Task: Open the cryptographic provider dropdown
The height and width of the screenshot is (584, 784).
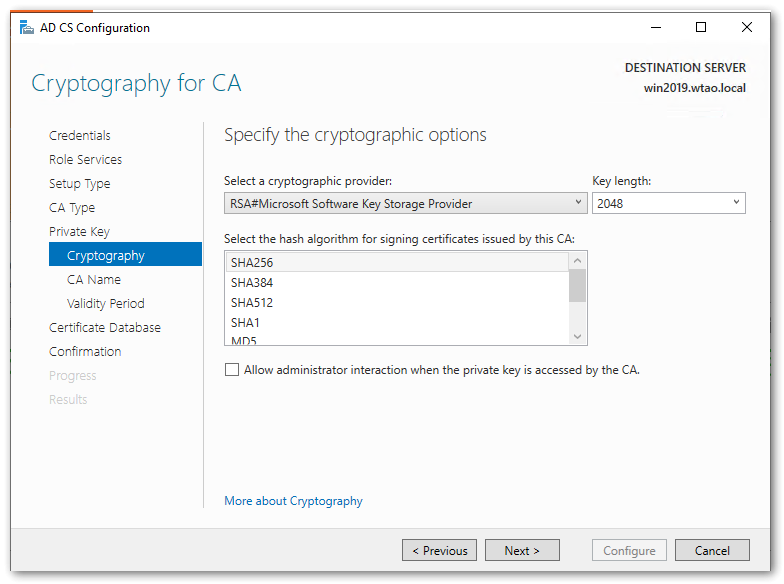Action: [405, 204]
